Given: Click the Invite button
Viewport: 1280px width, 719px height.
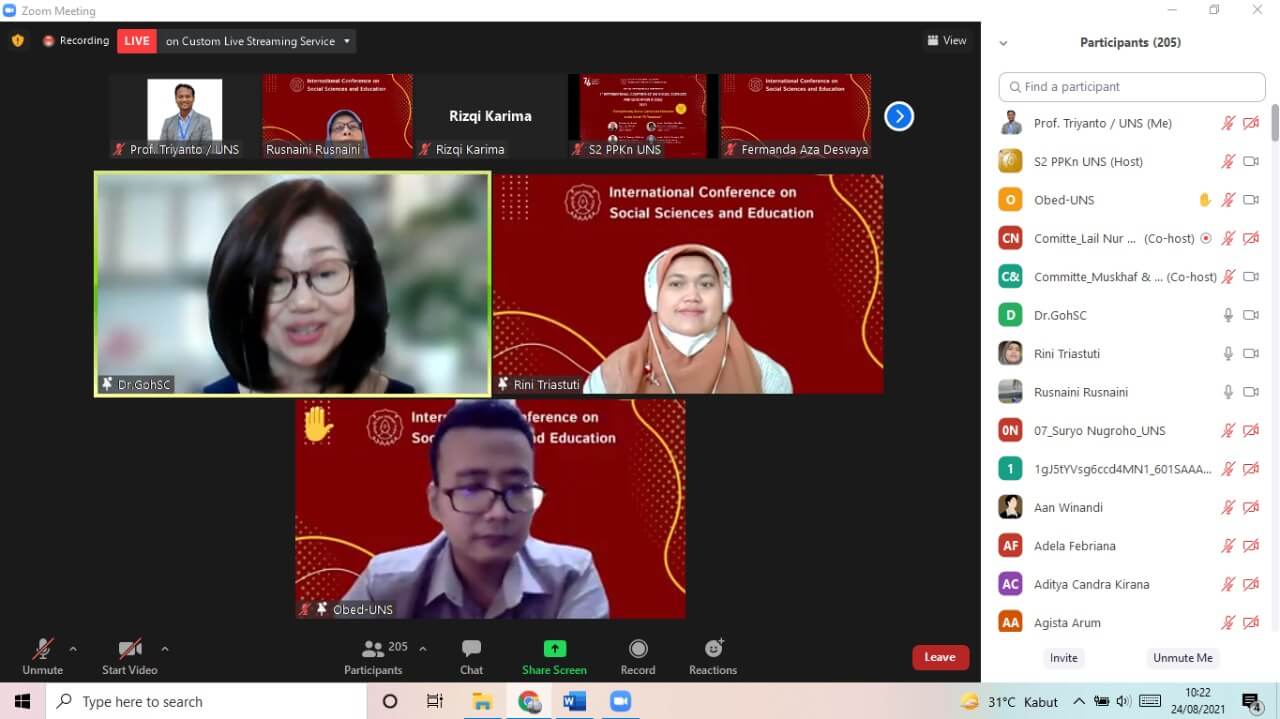Looking at the screenshot, I should point(1064,658).
